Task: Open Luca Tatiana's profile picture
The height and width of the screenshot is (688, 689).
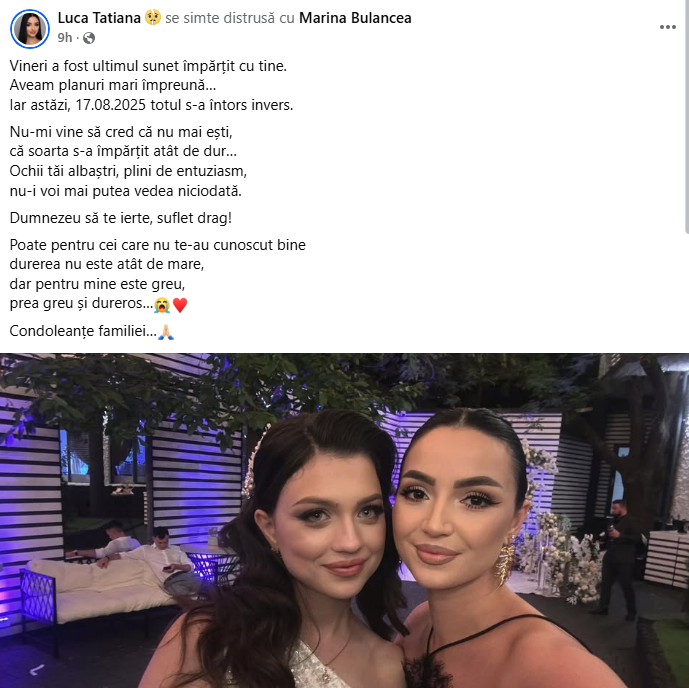Action: [30, 29]
